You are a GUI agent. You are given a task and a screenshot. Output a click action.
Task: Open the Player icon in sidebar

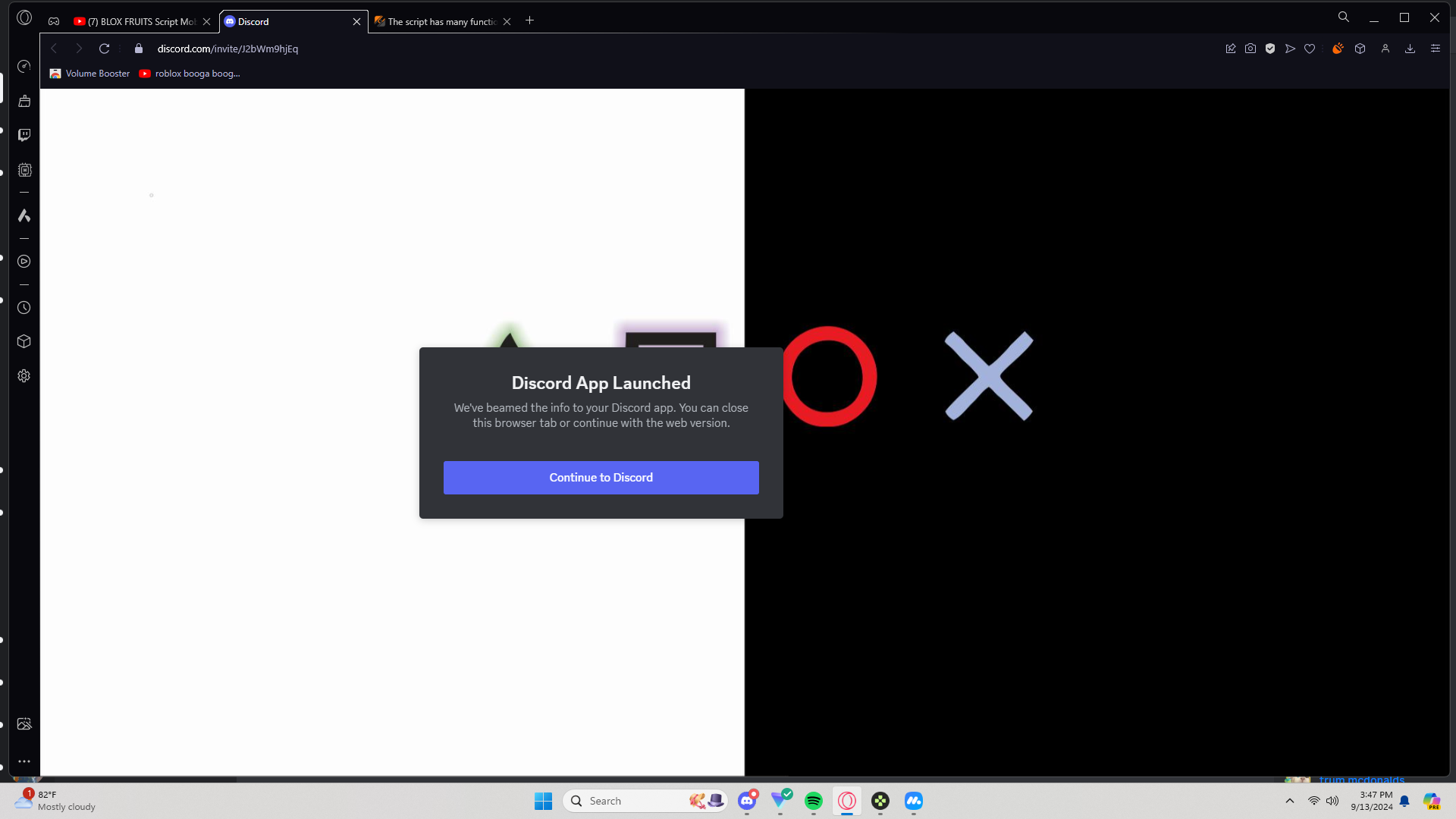tap(24, 262)
